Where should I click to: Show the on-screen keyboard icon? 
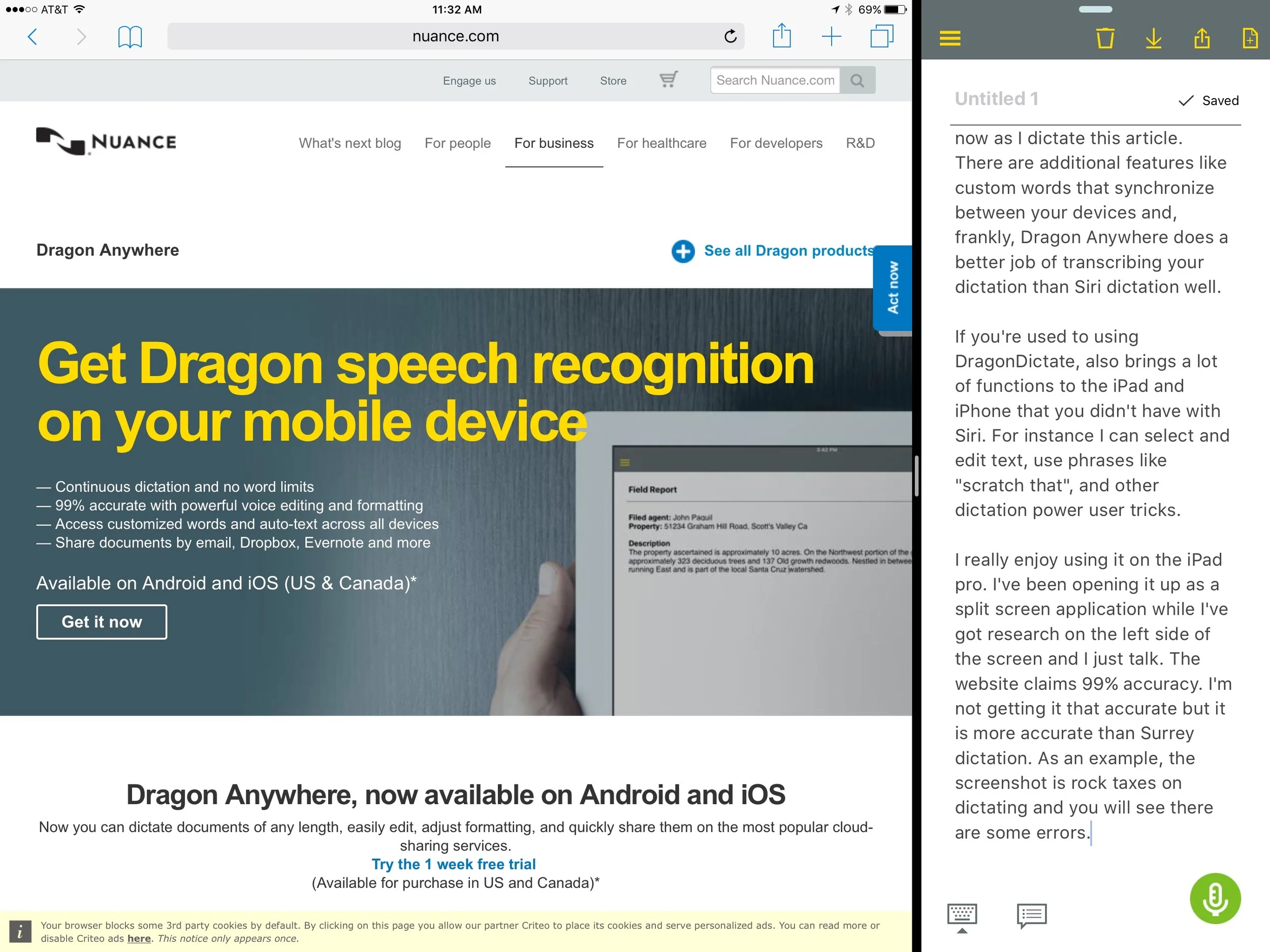click(x=962, y=917)
